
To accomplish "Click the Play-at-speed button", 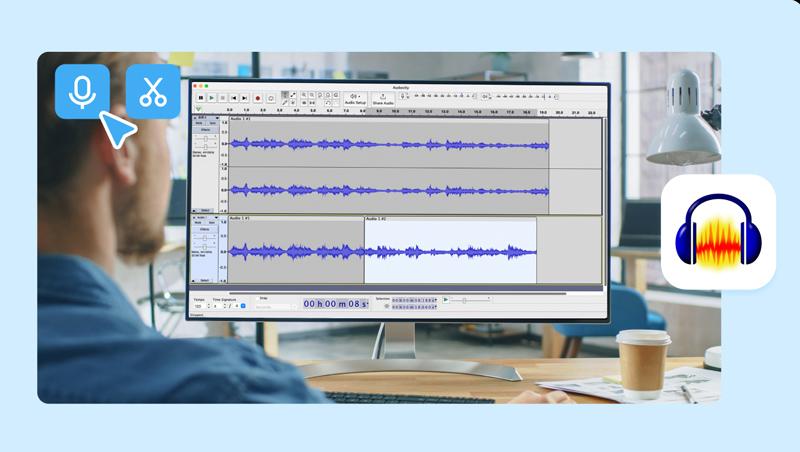I will click(445, 299).
